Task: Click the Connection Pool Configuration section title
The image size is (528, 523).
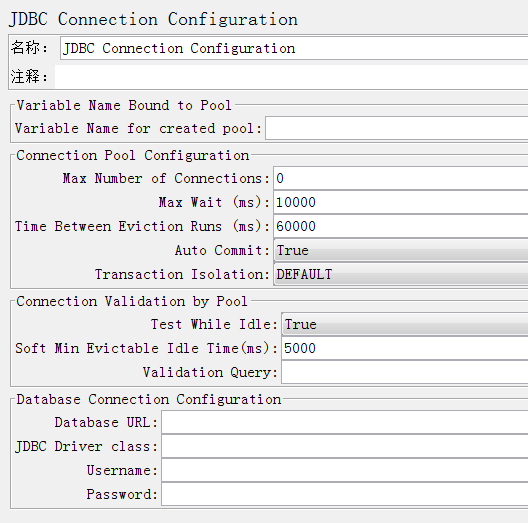Action: [x=133, y=156]
